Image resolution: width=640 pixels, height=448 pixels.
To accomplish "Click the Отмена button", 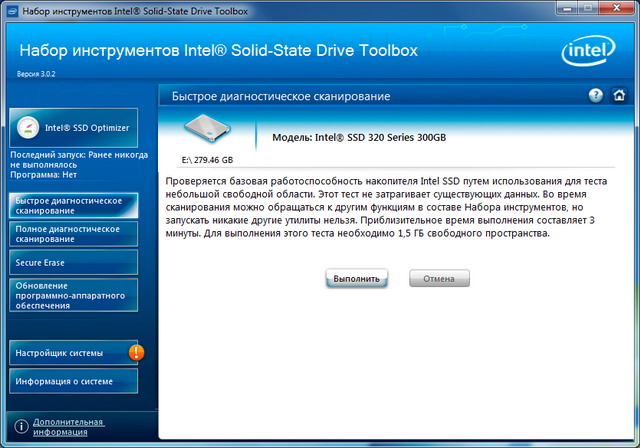I will (x=439, y=279).
